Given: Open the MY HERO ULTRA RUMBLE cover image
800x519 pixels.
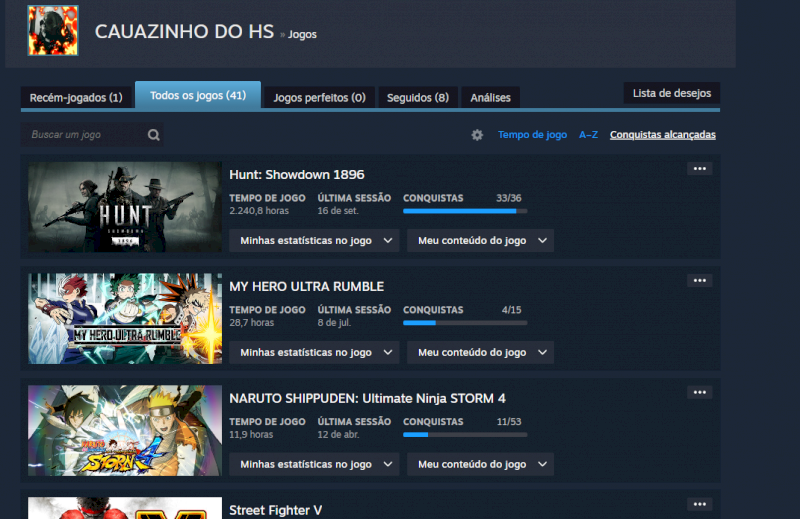Looking at the screenshot, I should pyautogui.click(x=125, y=318).
